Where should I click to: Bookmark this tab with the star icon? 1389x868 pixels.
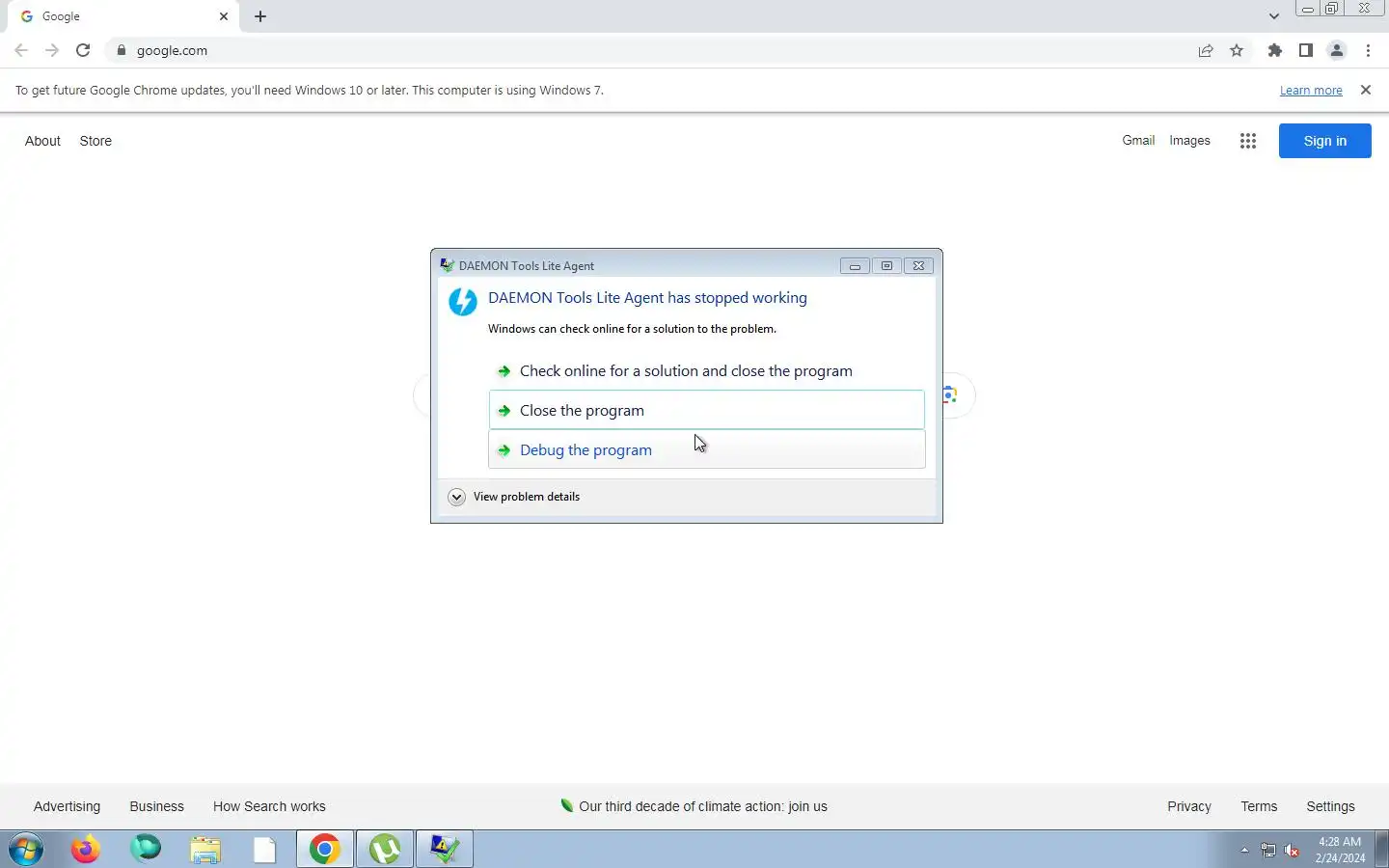tap(1237, 50)
